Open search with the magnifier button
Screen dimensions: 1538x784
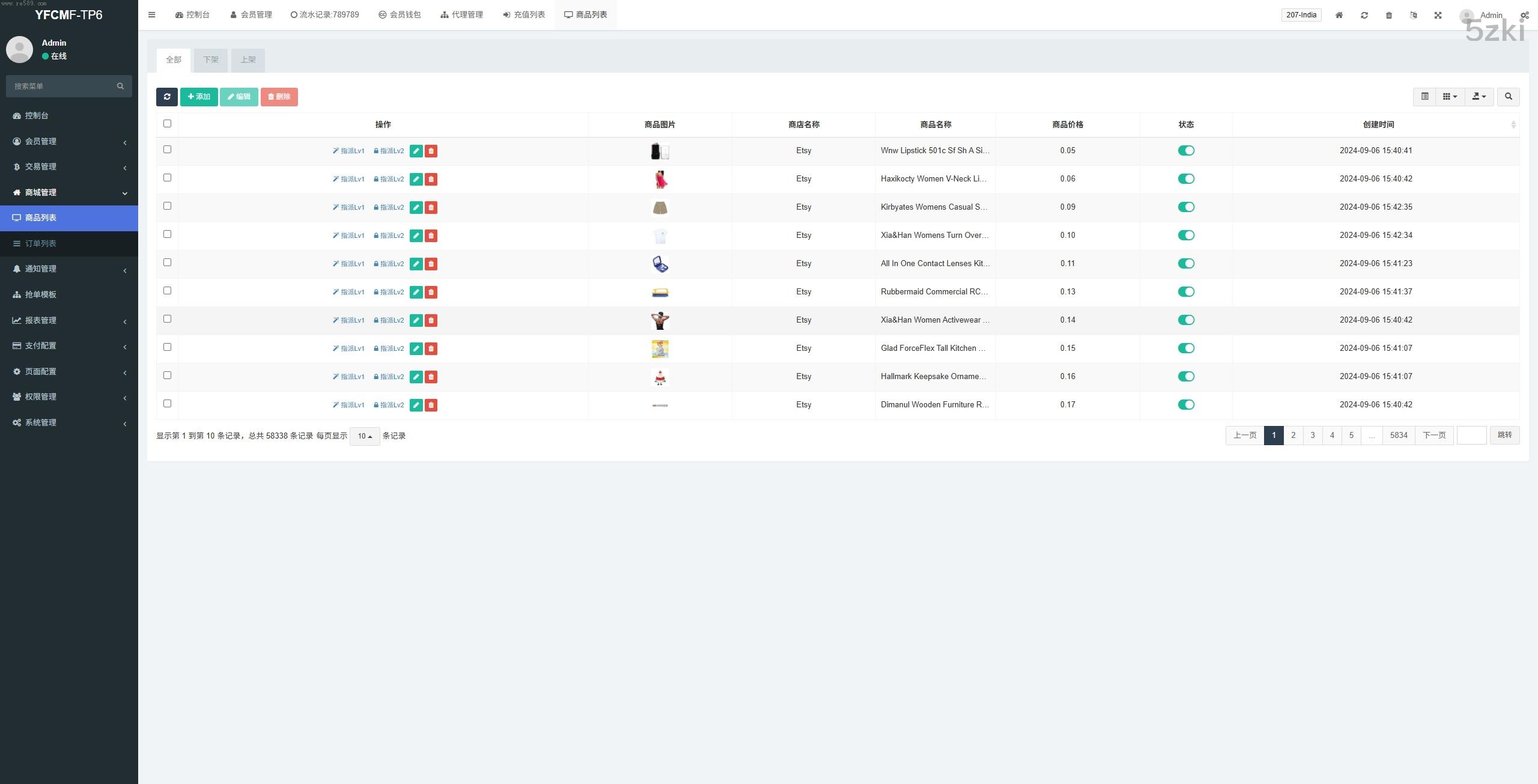pyautogui.click(x=1508, y=97)
